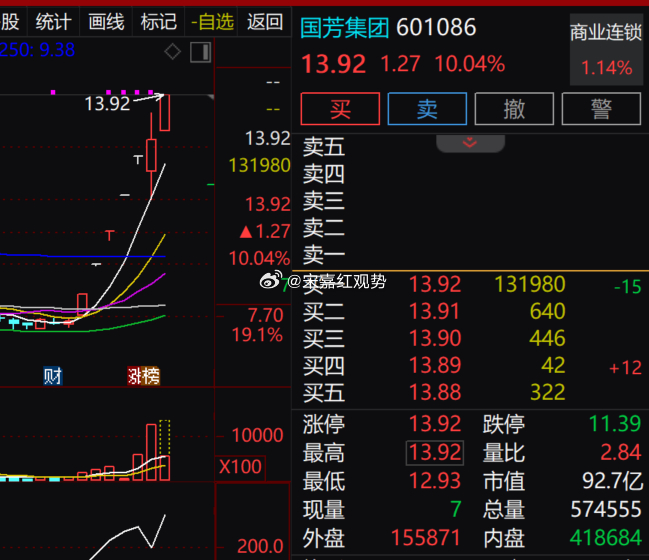Image resolution: width=649 pixels, height=560 pixels.
Task: Click the 买三 bid price 13.90
Action: 435,338
